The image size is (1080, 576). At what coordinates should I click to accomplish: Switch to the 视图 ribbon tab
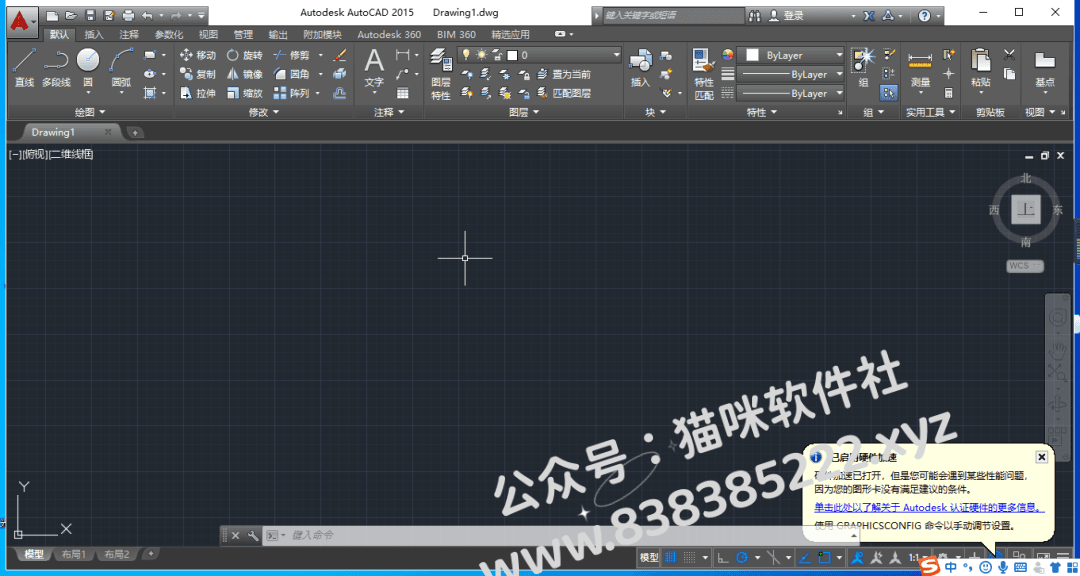[x=208, y=34]
